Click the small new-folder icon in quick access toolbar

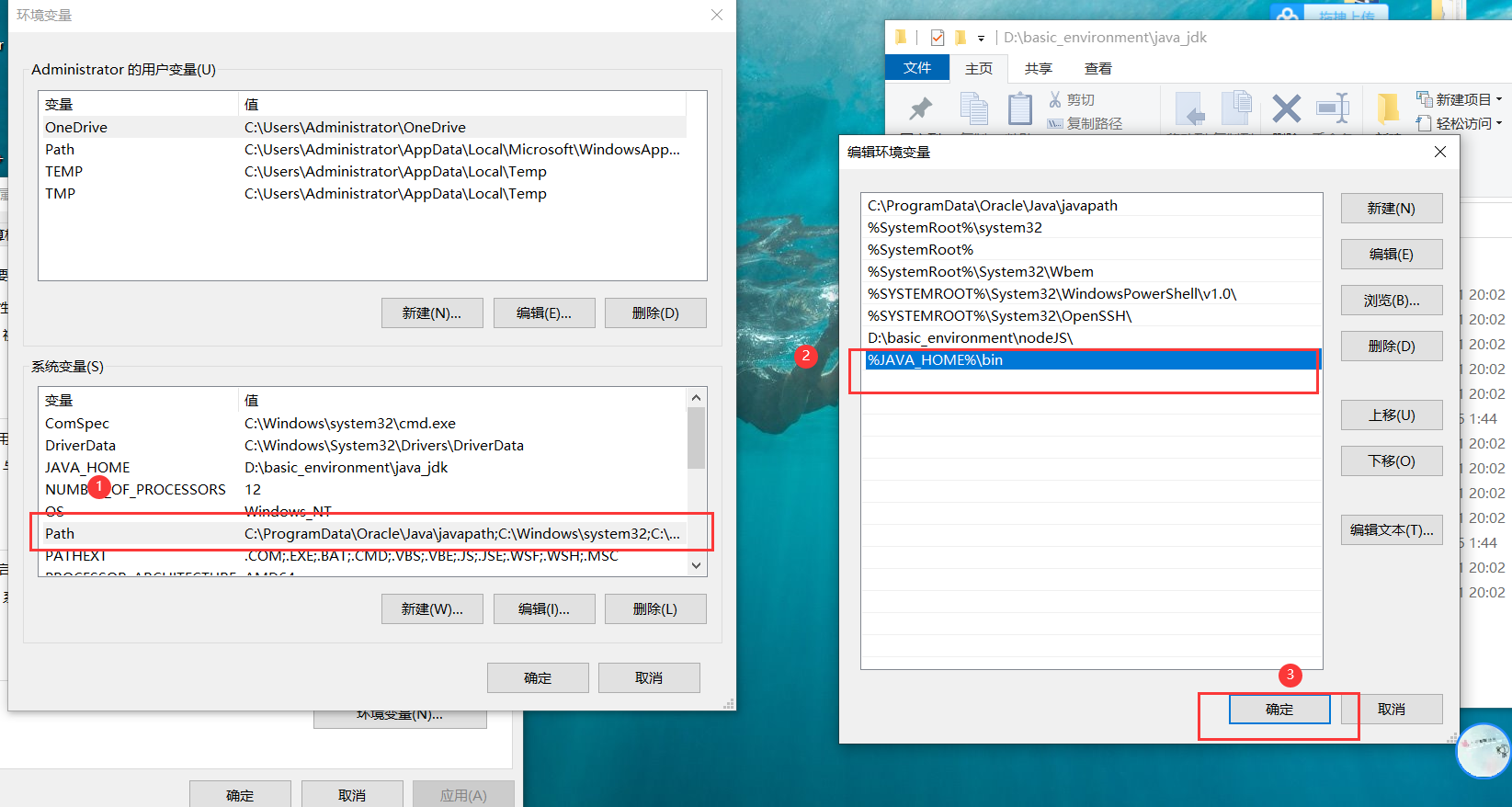coord(961,38)
